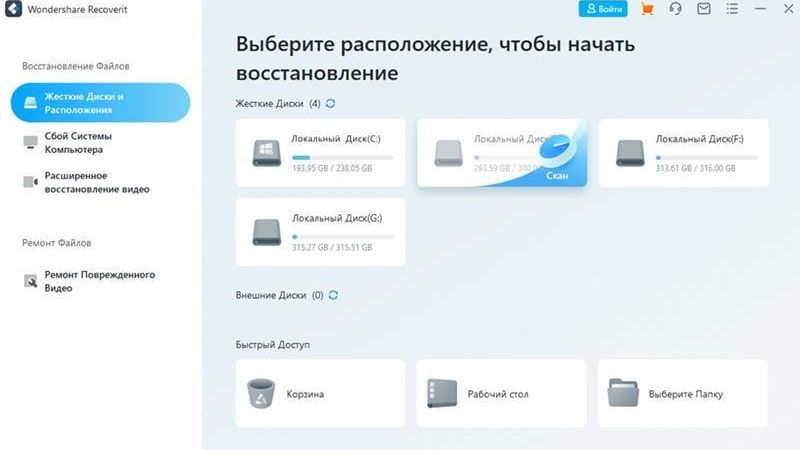Click the usage bar of Диск(F:)
This screenshot has width=800, height=450.
[707, 158]
